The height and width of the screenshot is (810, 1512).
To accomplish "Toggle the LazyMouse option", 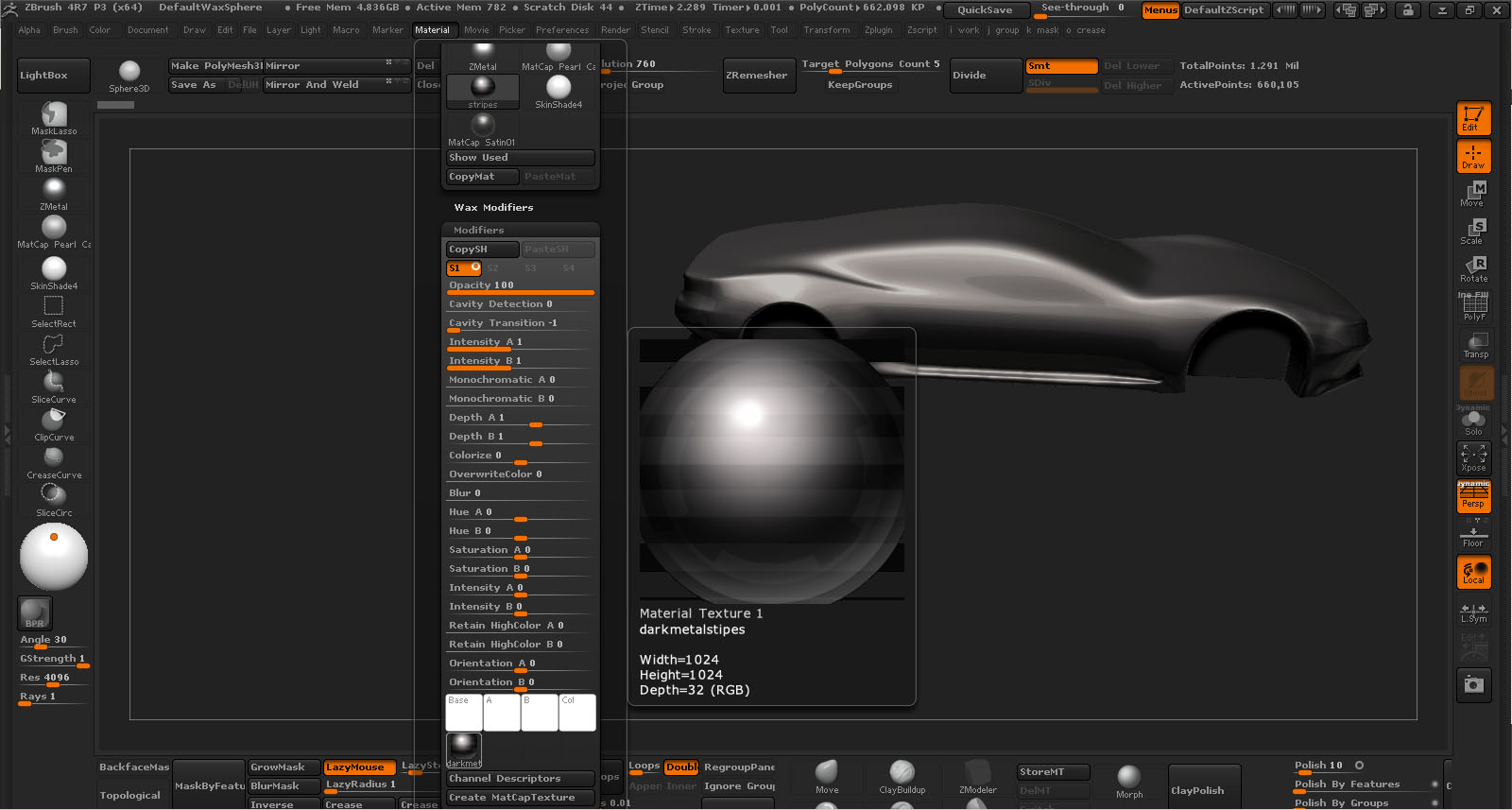I will point(360,767).
